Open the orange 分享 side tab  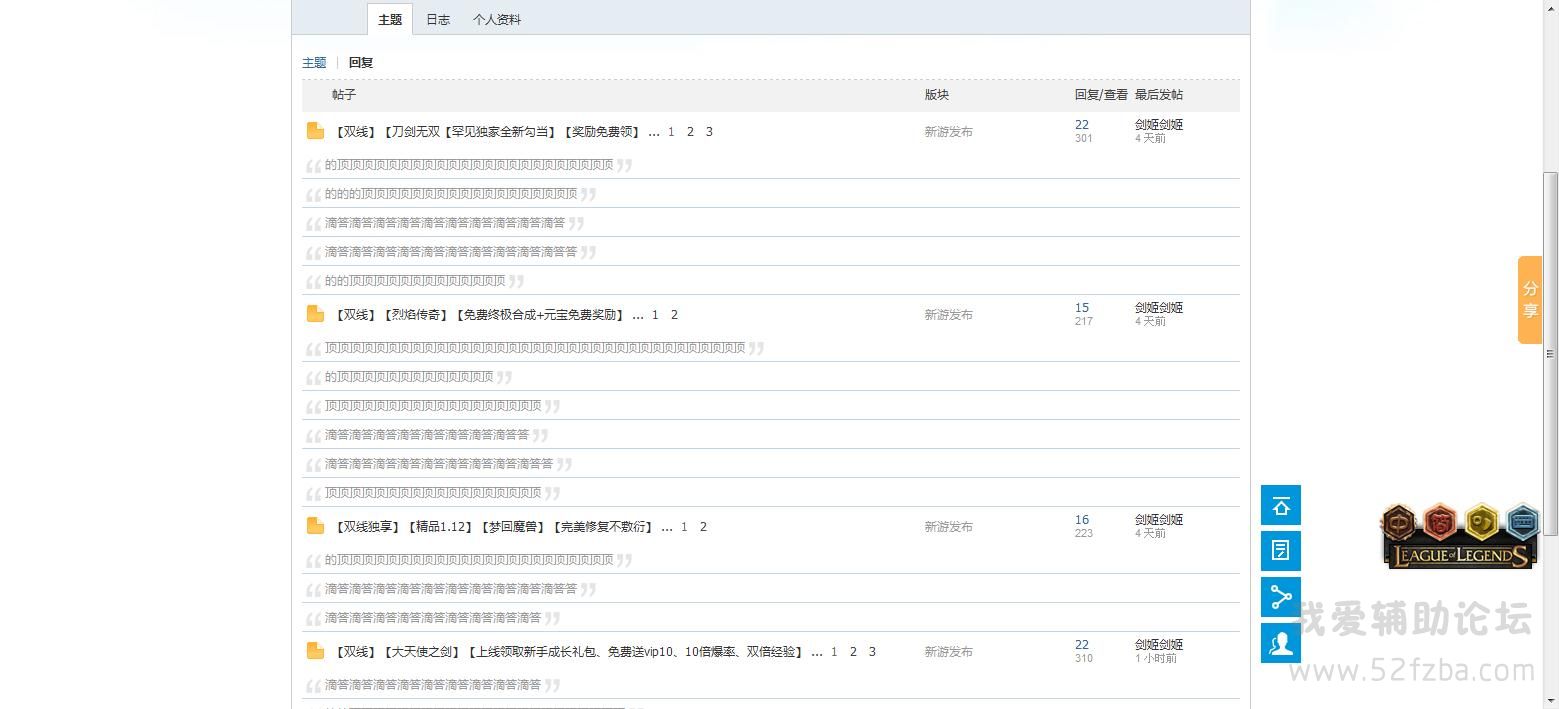pos(1529,300)
